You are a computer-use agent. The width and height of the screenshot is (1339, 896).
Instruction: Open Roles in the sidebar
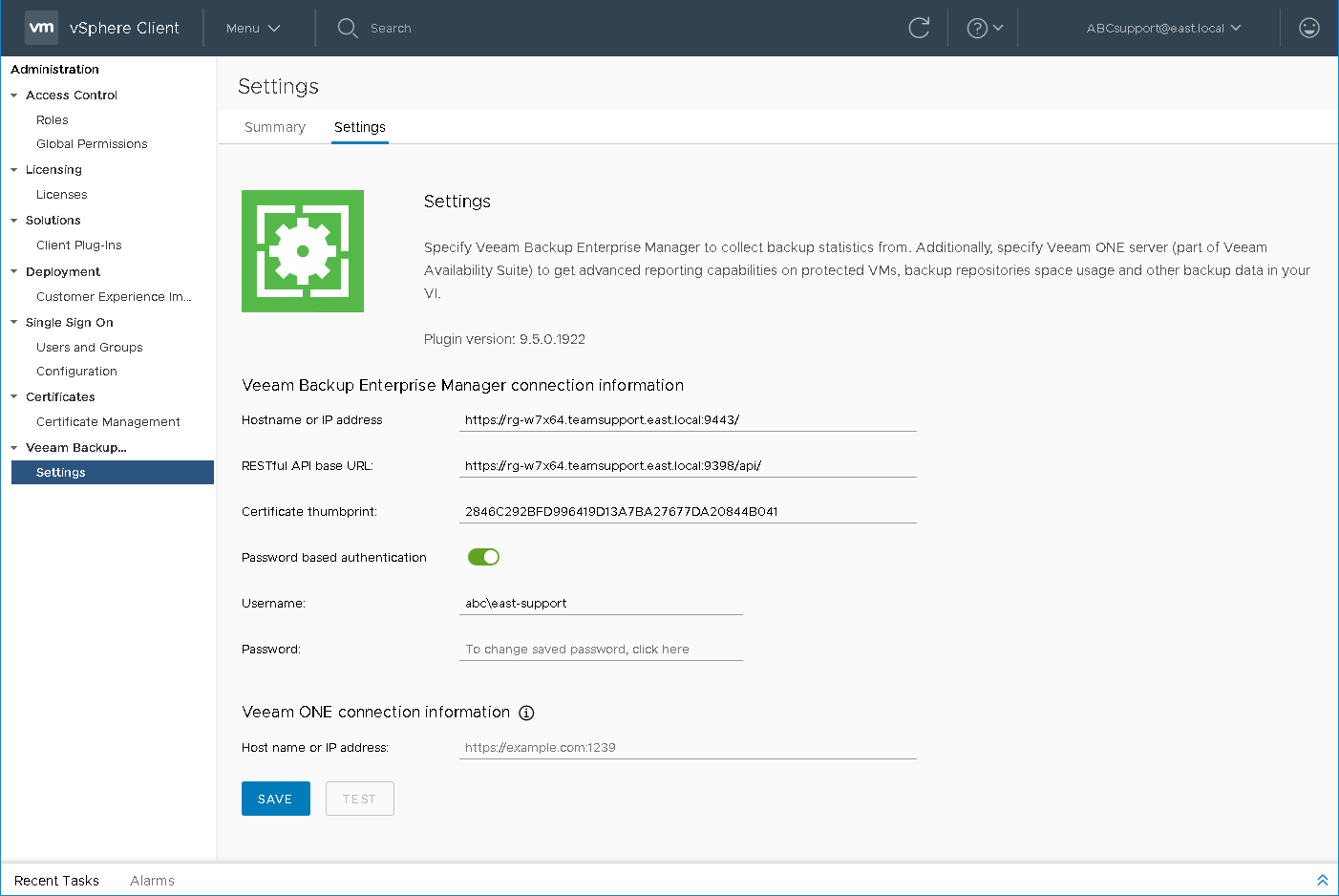click(53, 120)
